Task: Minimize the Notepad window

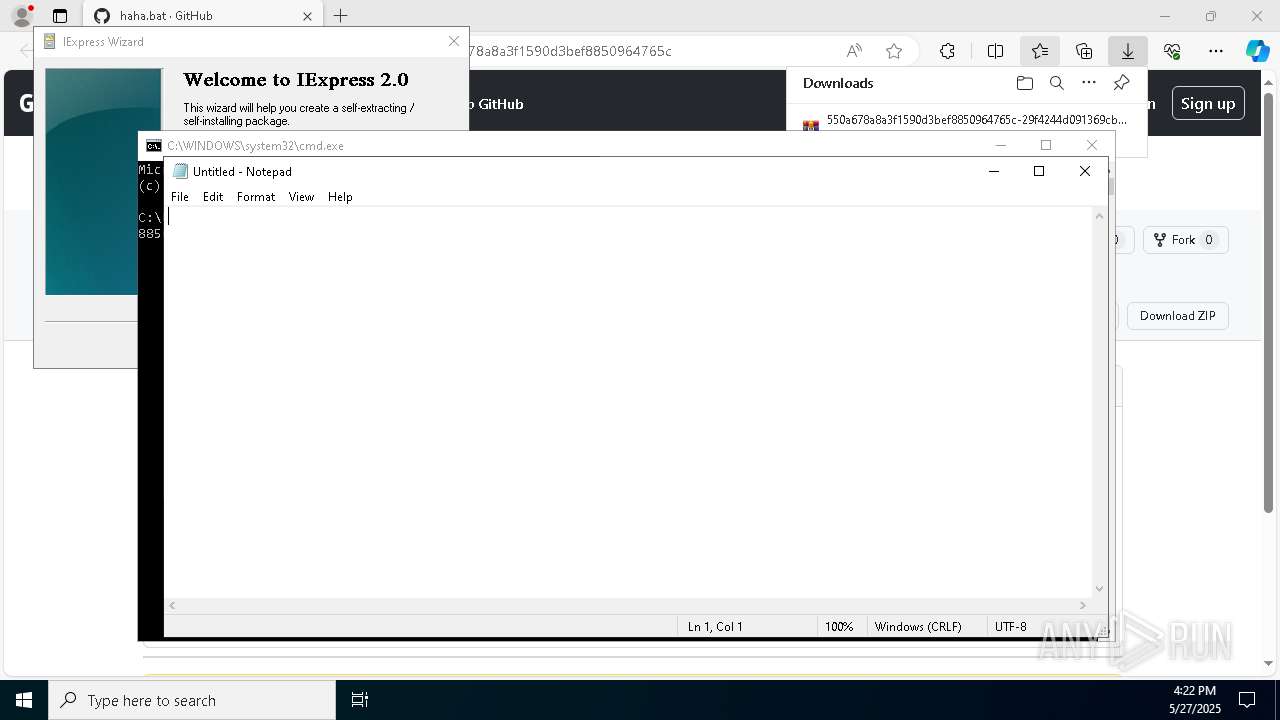Action: tap(993, 171)
